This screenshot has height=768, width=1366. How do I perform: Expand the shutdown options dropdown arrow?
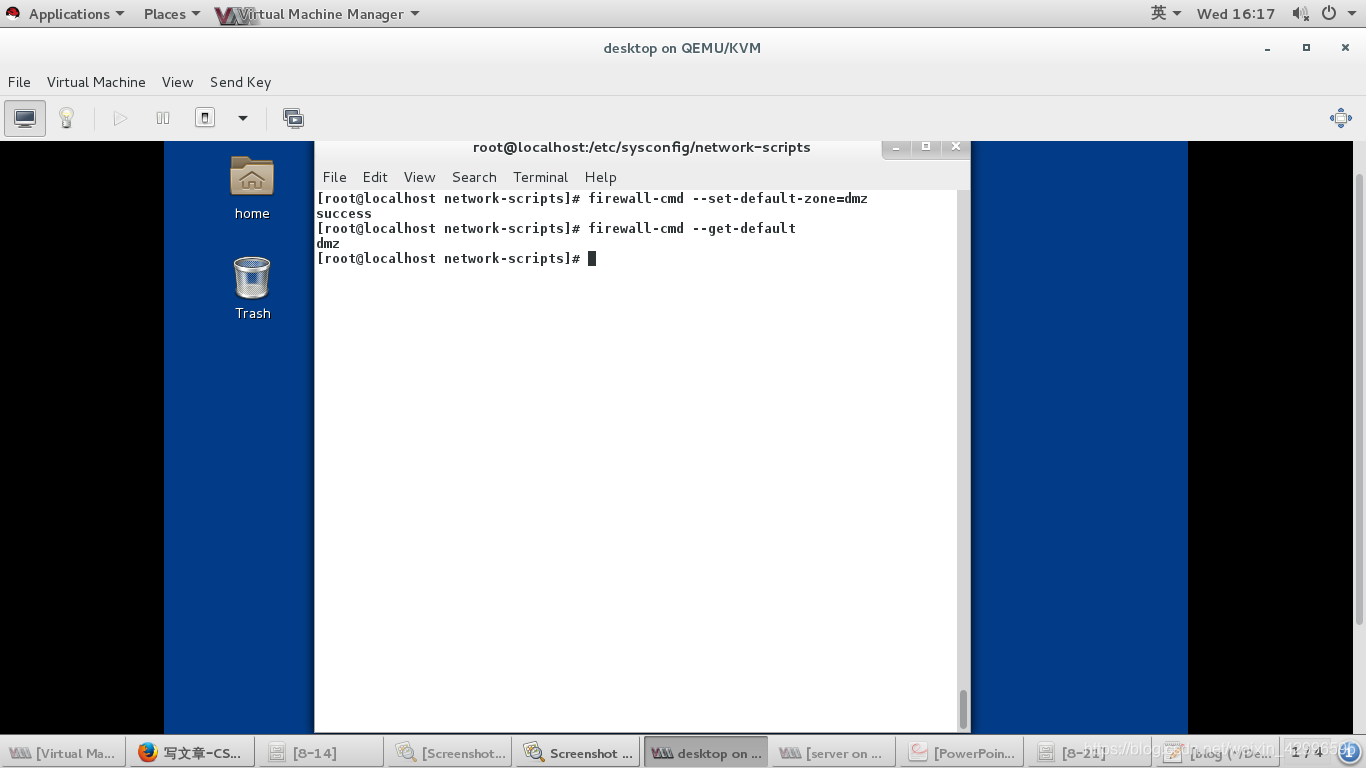(x=242, y=118)
